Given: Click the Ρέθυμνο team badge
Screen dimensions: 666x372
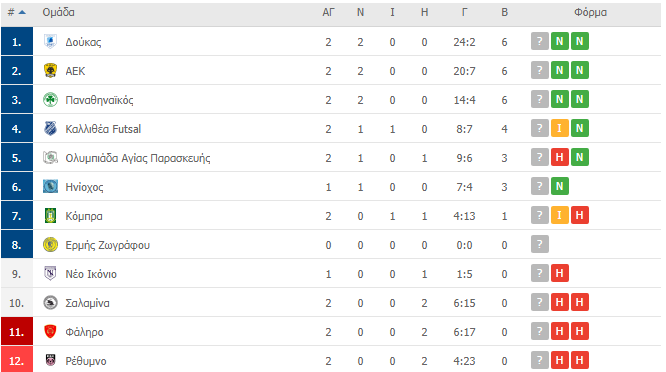Looking at the screenshot, I should (x=50, y=361).
